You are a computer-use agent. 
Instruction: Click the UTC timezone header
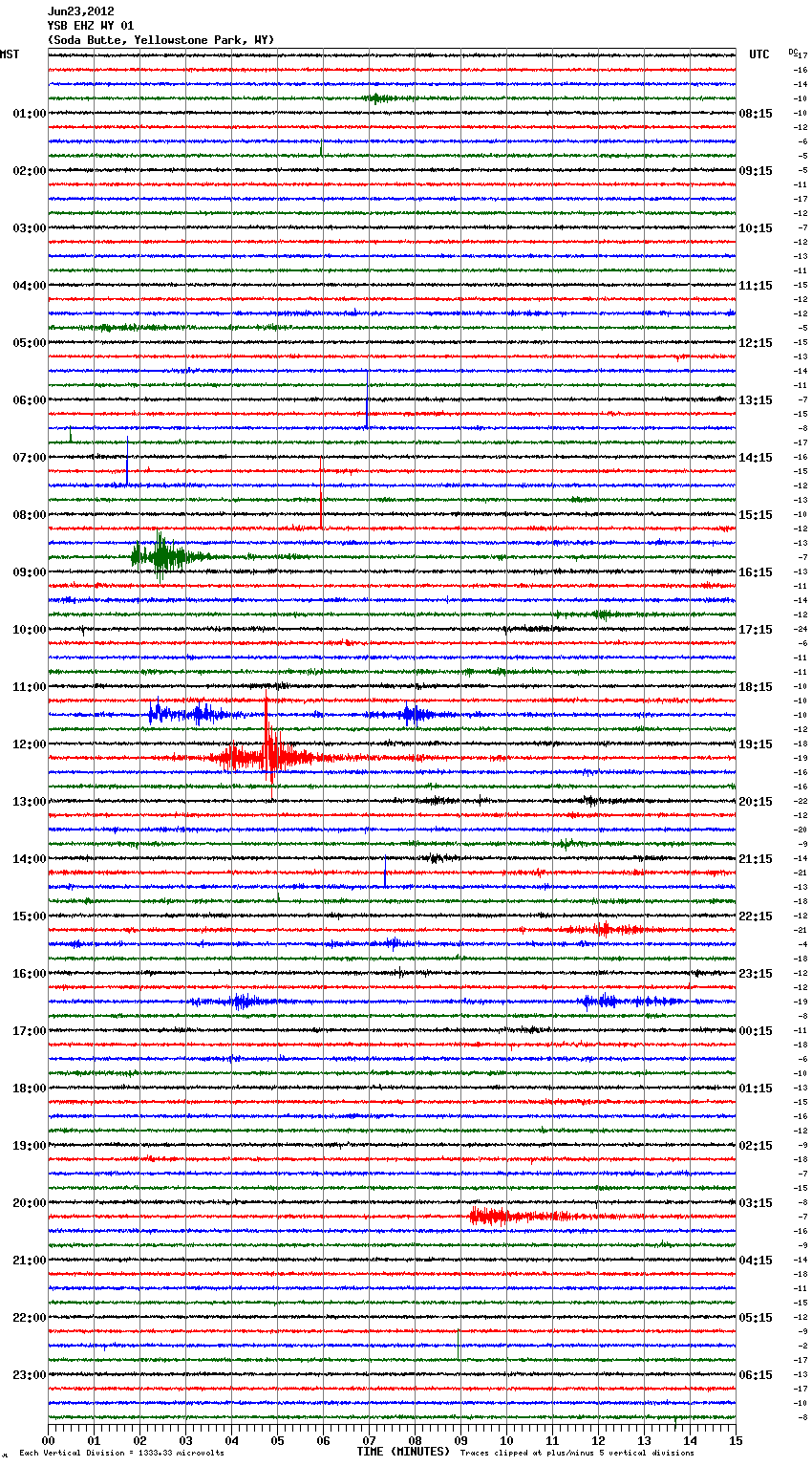click(759, 54)
